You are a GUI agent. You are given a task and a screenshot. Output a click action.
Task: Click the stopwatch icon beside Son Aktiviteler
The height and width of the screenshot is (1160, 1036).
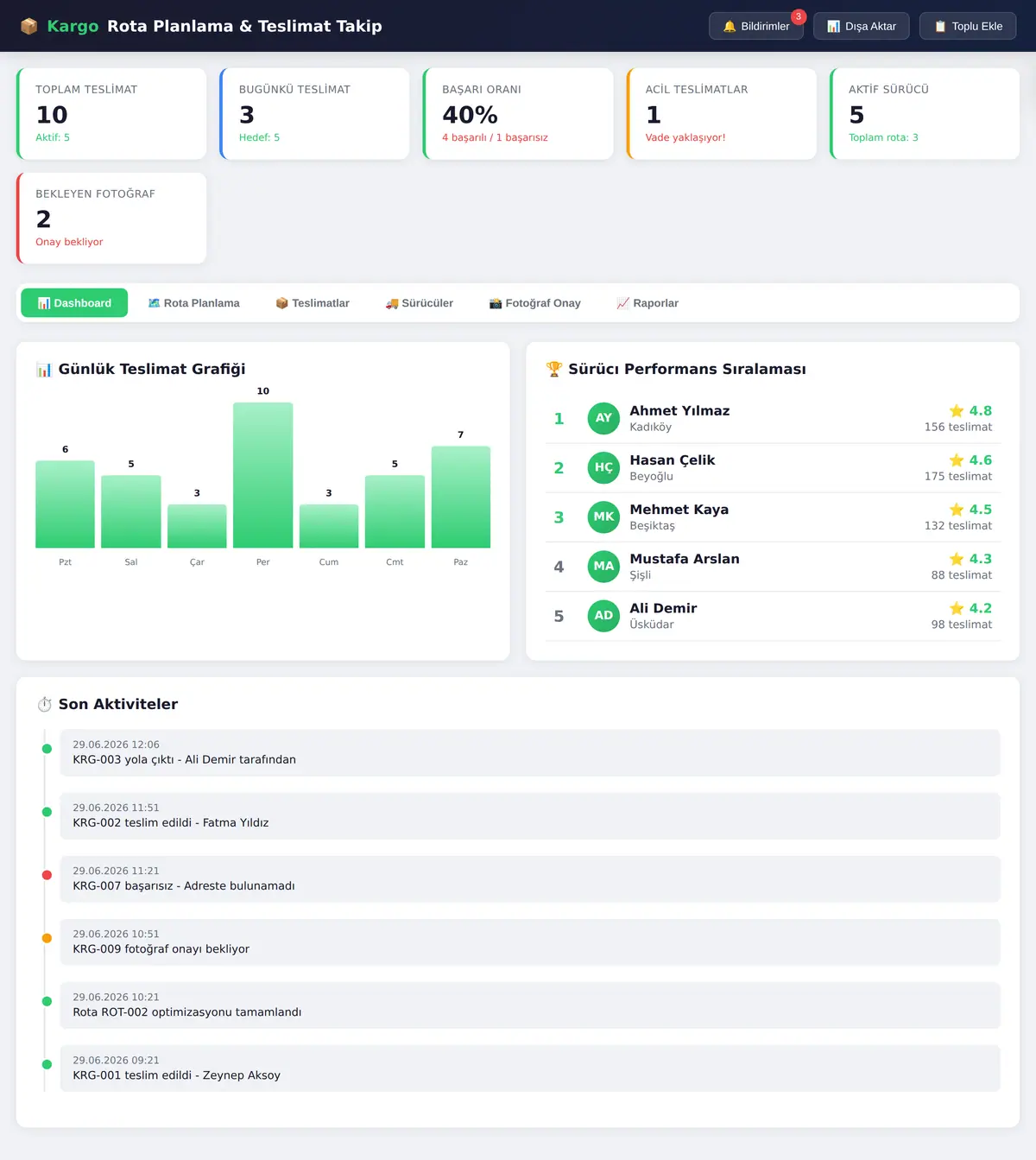44,705
